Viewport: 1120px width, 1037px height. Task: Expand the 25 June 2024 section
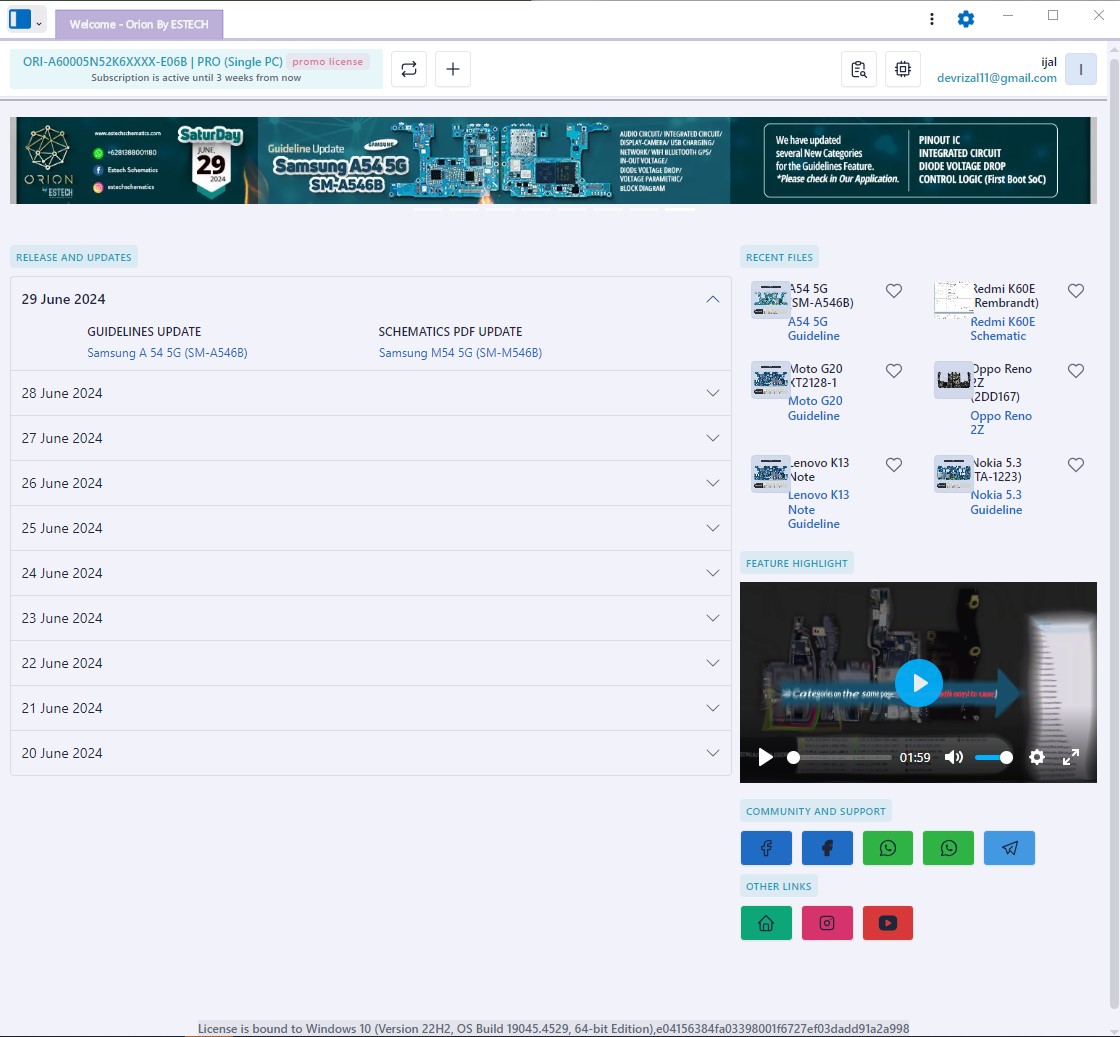371,528
